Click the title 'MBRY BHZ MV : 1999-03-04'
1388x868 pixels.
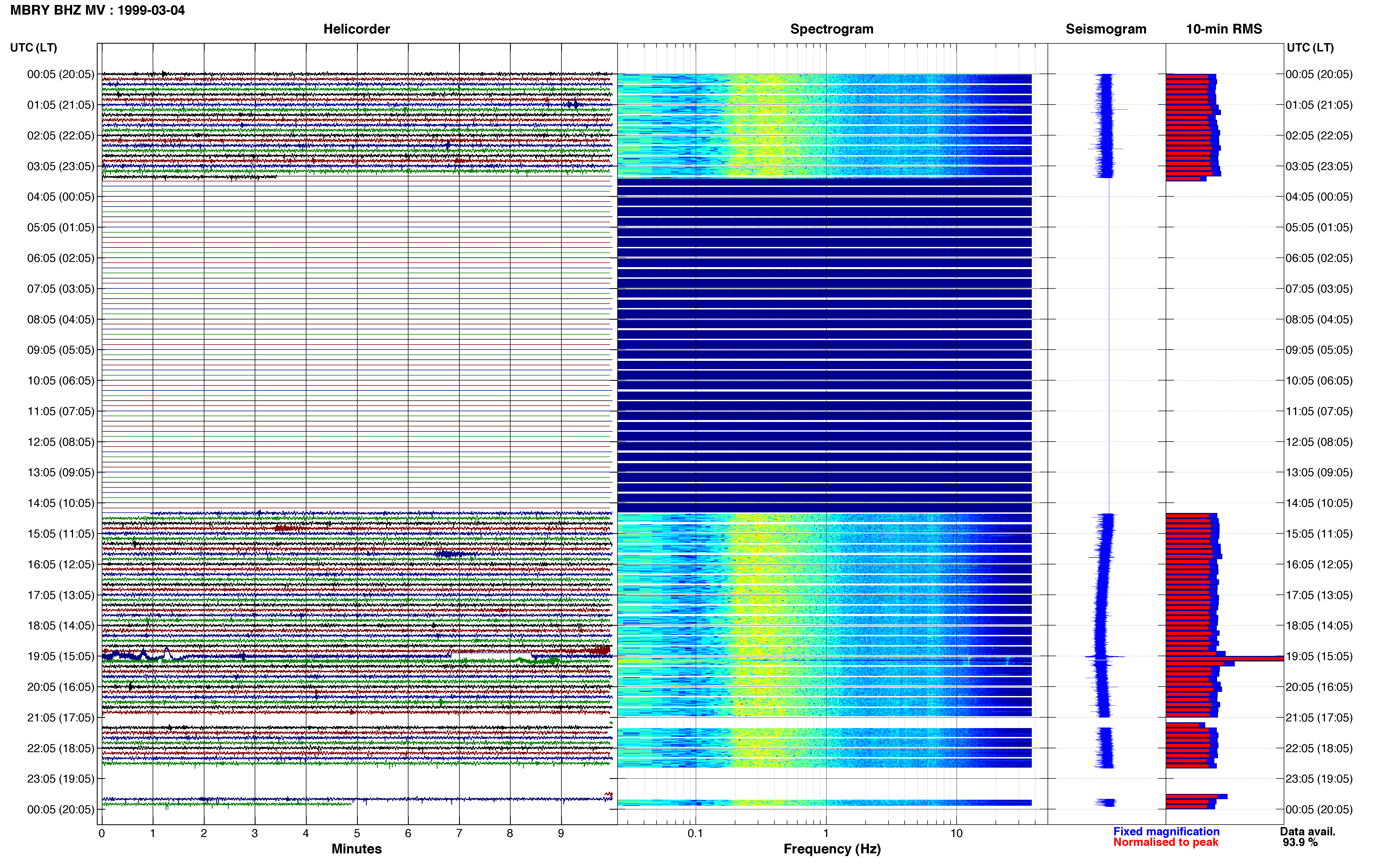(98, 10)
